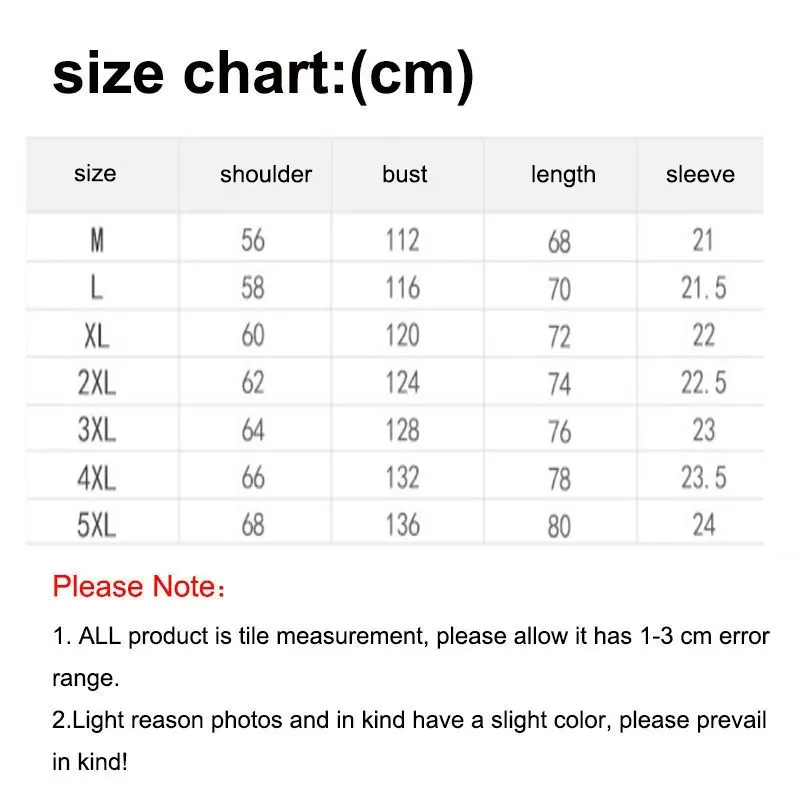Image resolution: width=800 pixels, height=800 pixels.
Task: Click the "length" column header
Action: [563, 175]
